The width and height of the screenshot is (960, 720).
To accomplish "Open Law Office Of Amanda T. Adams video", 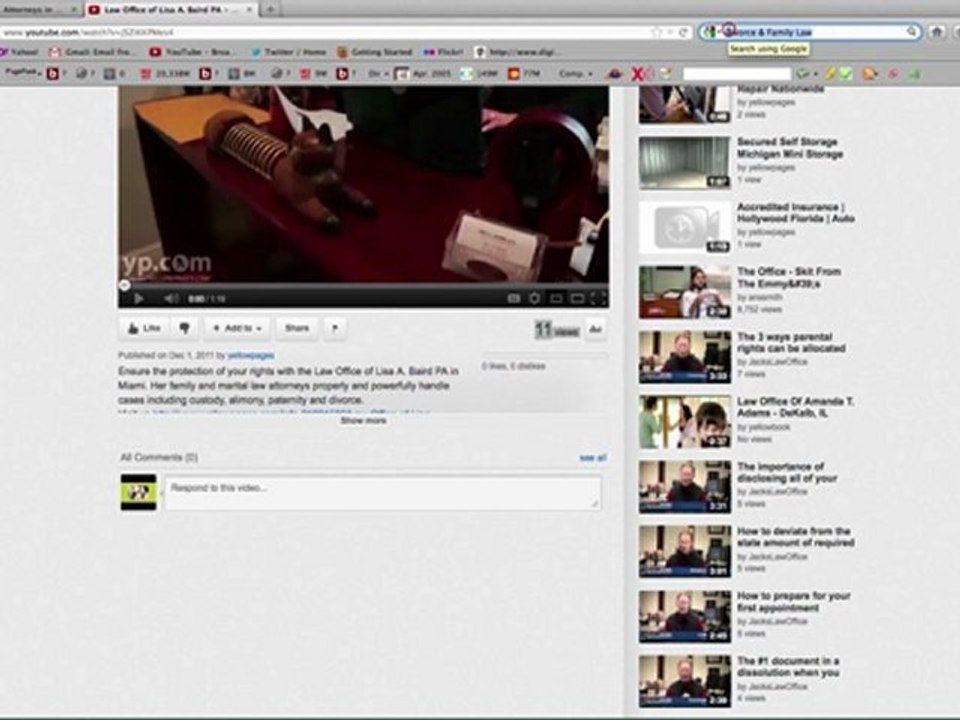I will pyautogui.click(x=795, y=407).
